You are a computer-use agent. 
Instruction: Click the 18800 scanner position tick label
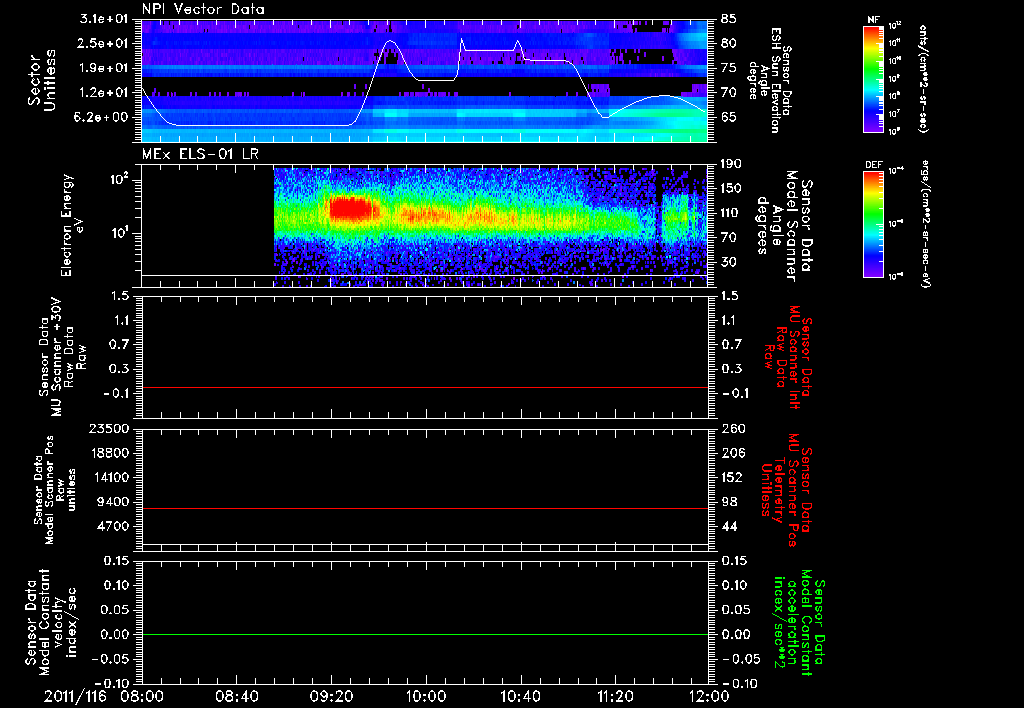click(110, 453)
